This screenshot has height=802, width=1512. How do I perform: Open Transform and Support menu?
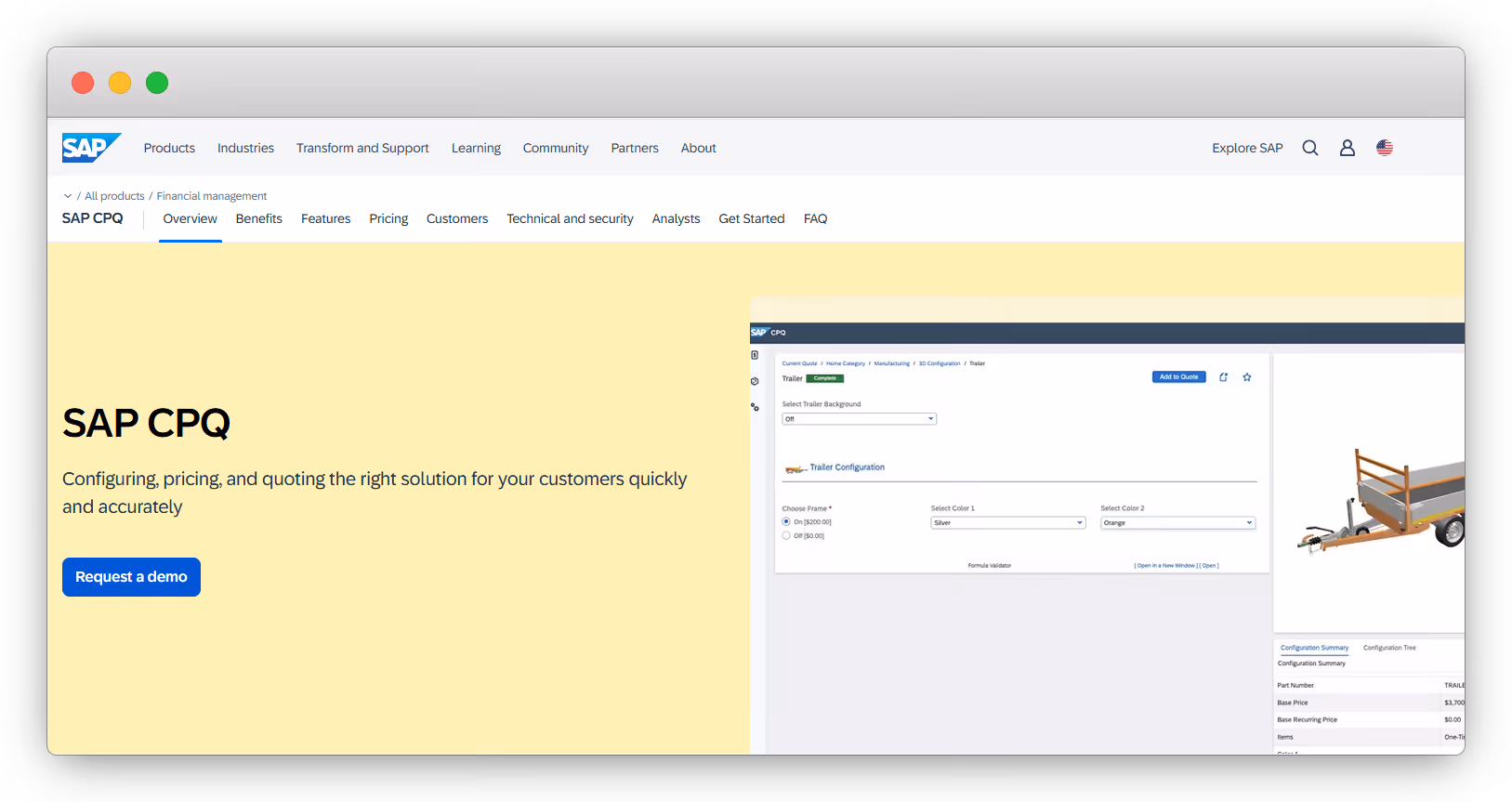pos(362,148)
